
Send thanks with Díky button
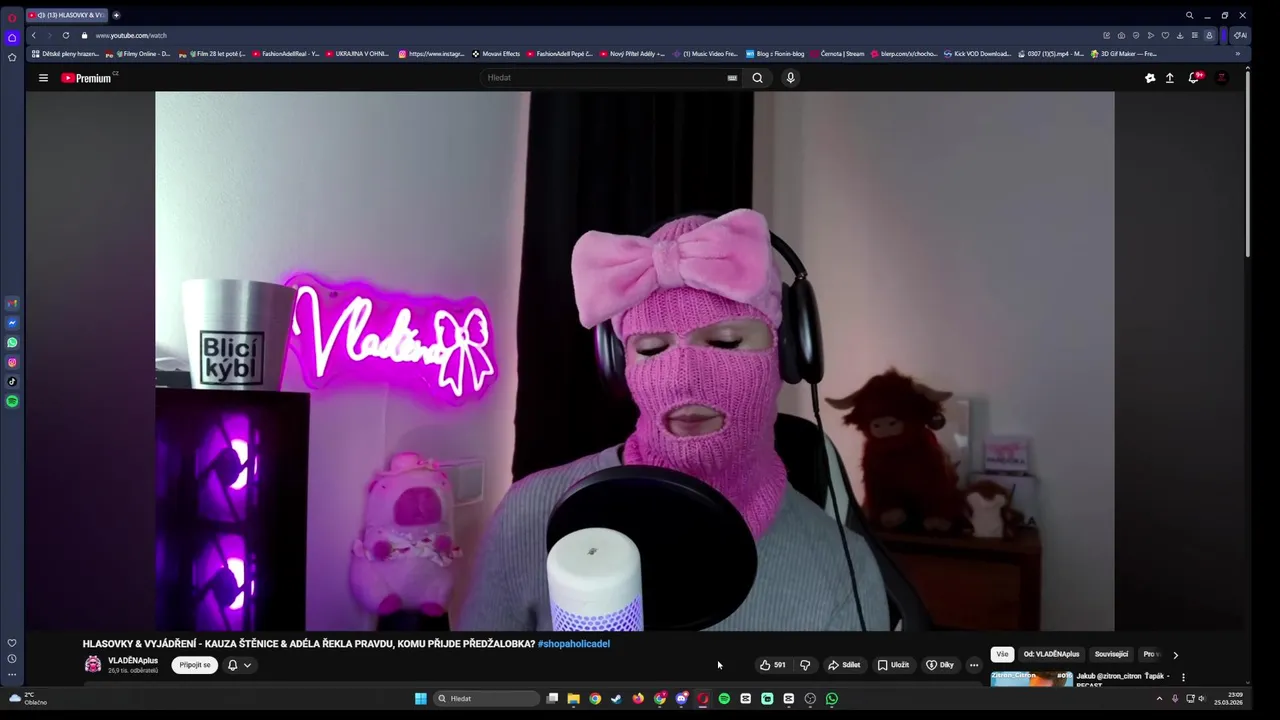[x=940, y=665]
